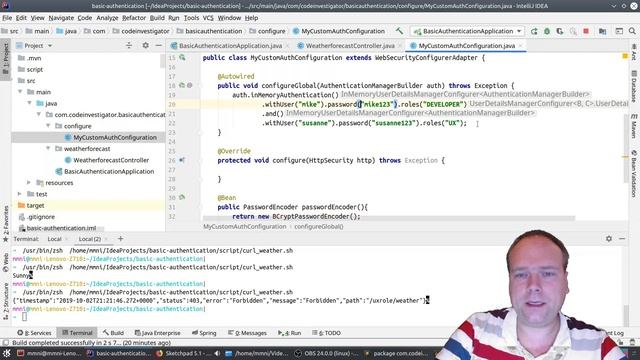Collapse the com.codeinvestigator package node
The height and width of the screenshot is (360, 640).
(39, 115)
